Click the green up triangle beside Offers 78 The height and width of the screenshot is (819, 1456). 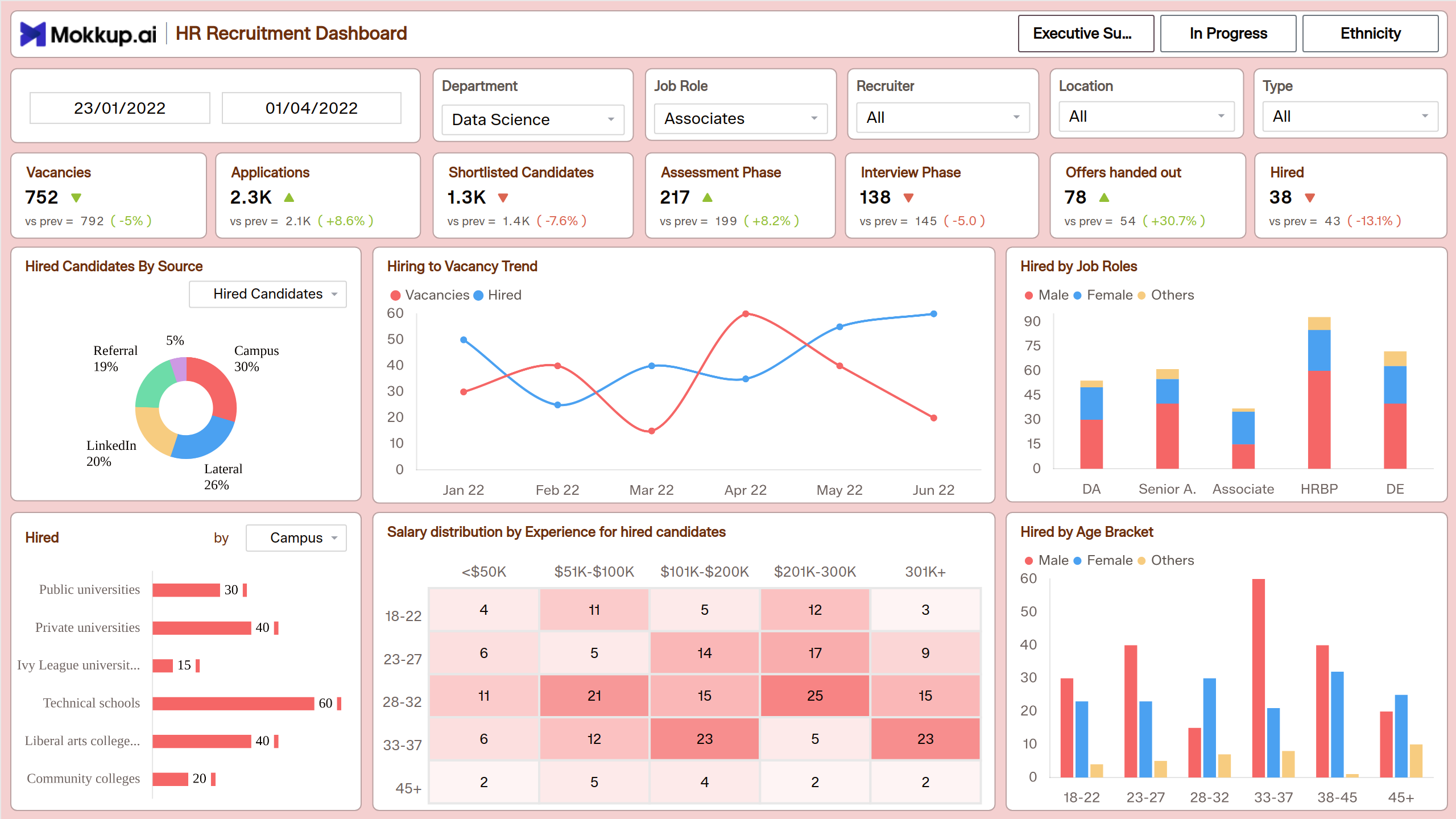point(1104,197)
